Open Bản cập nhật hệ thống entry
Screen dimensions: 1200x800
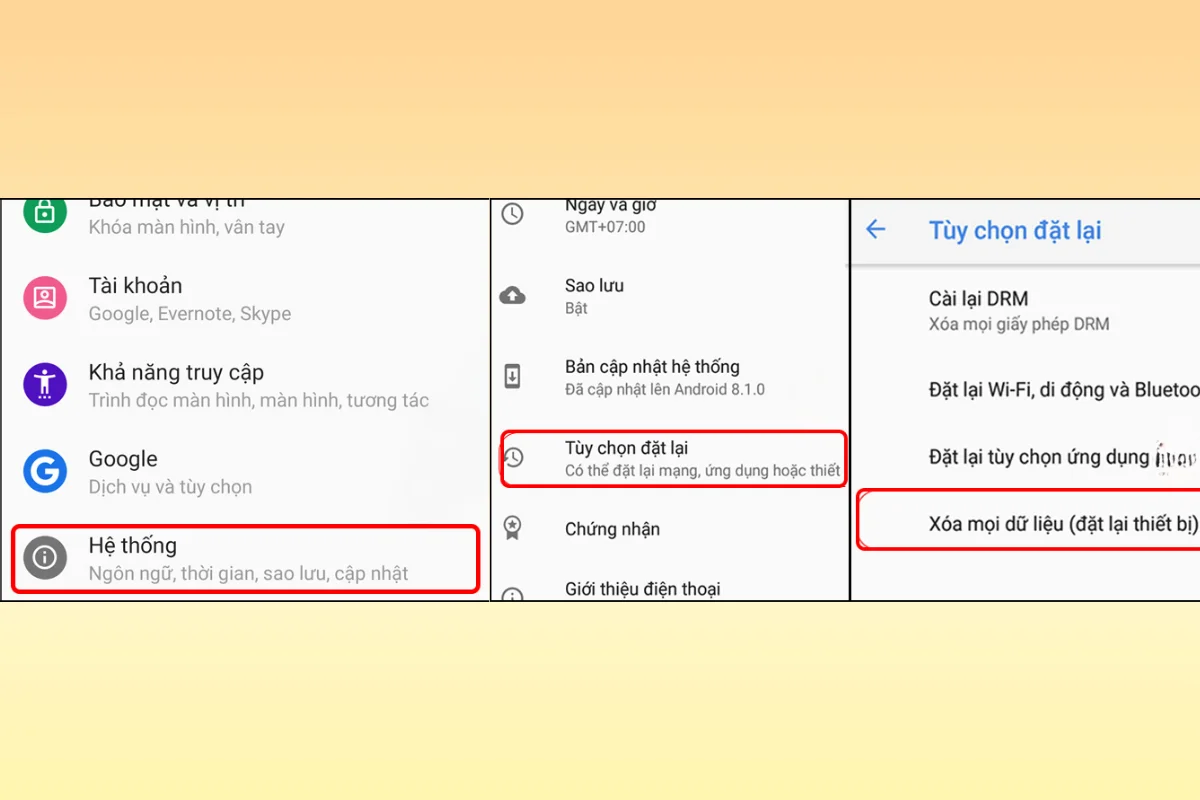[x=665, y=377]
